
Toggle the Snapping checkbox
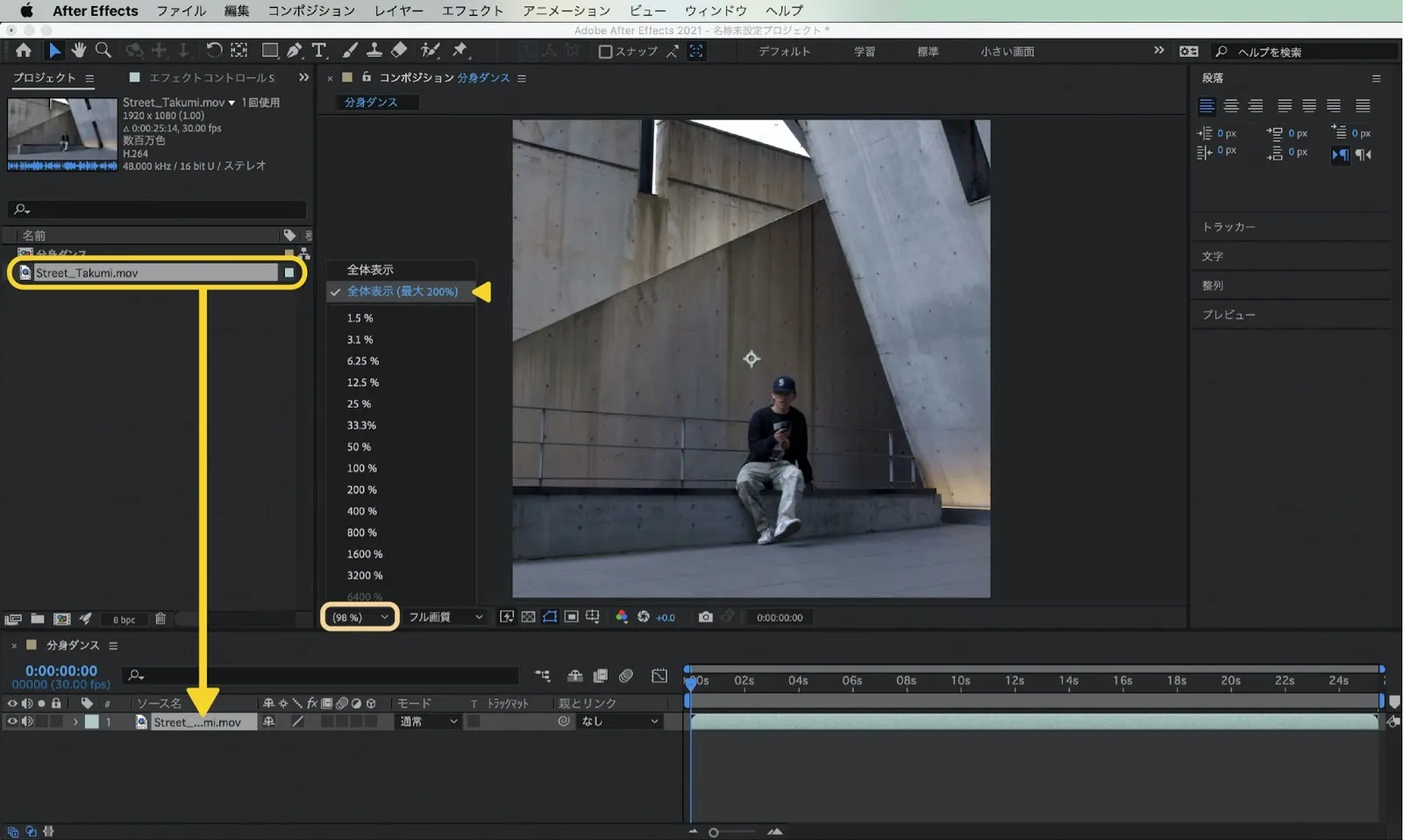[605, 51]
